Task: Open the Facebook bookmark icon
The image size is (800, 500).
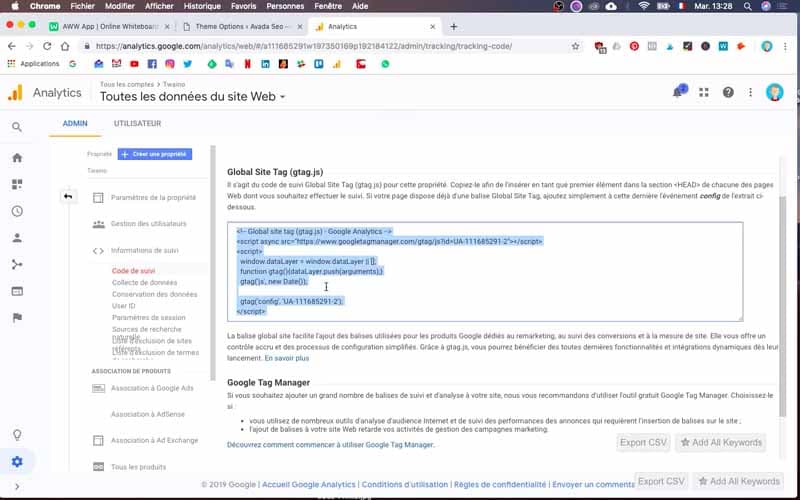Action: (x=152, y=64)
